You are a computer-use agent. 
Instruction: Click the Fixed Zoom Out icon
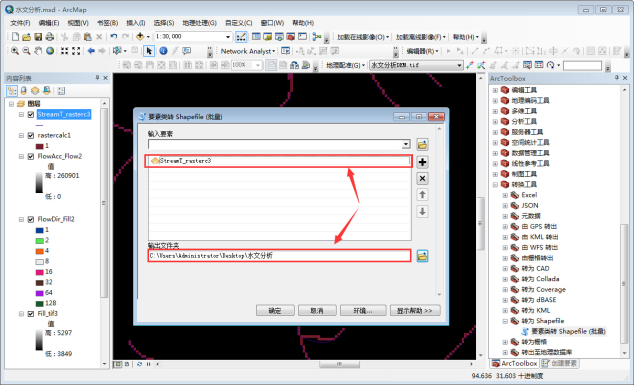pos(76,51)
